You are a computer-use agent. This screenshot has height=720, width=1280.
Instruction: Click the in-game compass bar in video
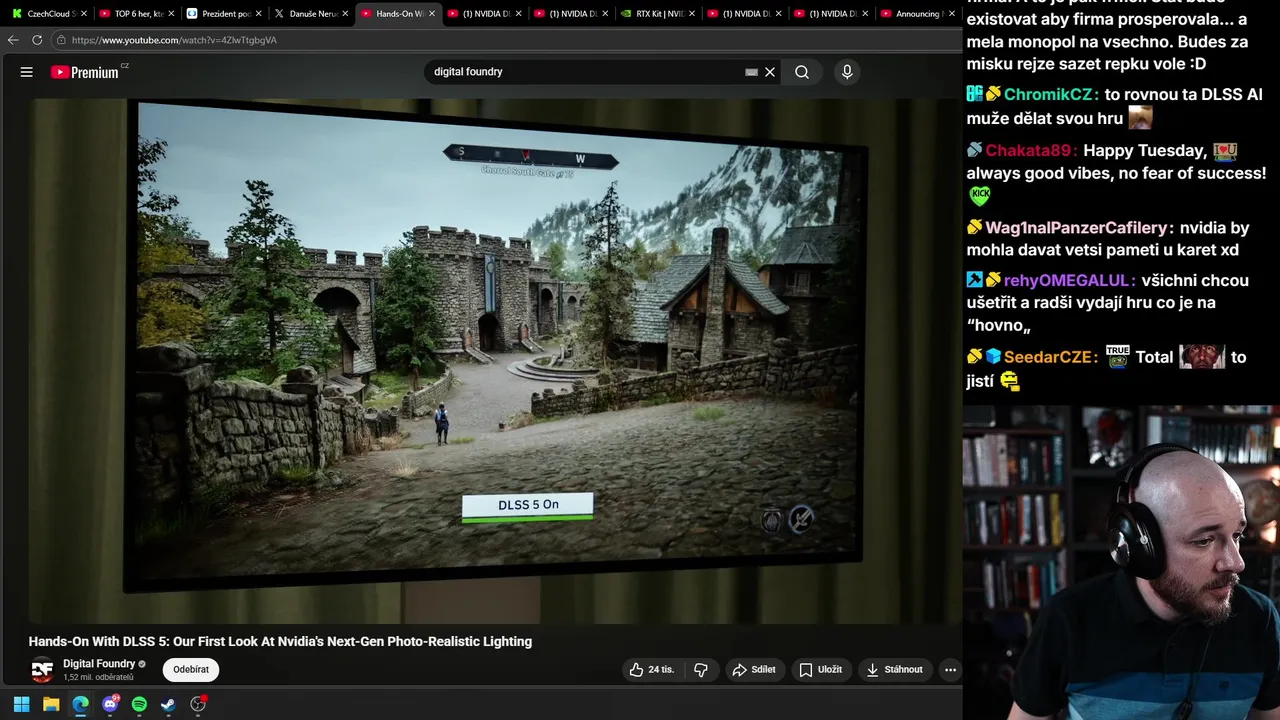click(x=530, y=157)
